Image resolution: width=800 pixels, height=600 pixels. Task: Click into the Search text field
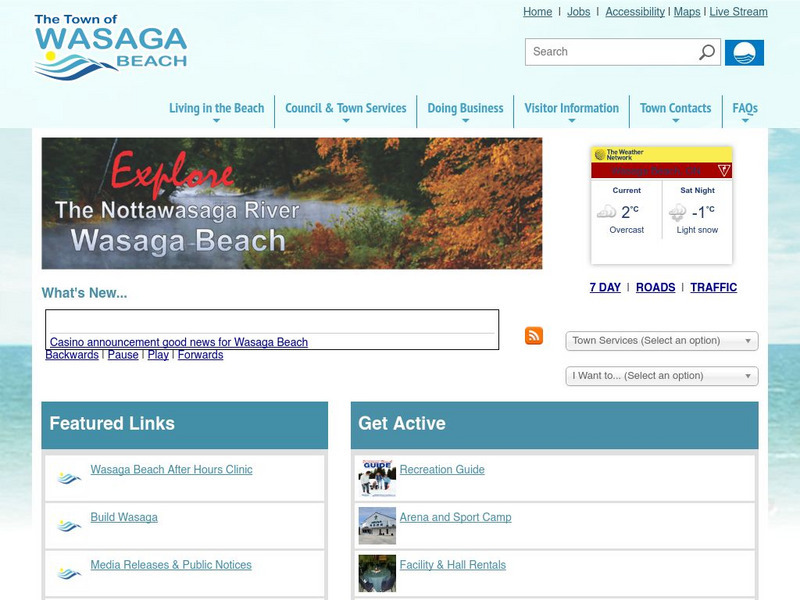(x=610, y=52)
